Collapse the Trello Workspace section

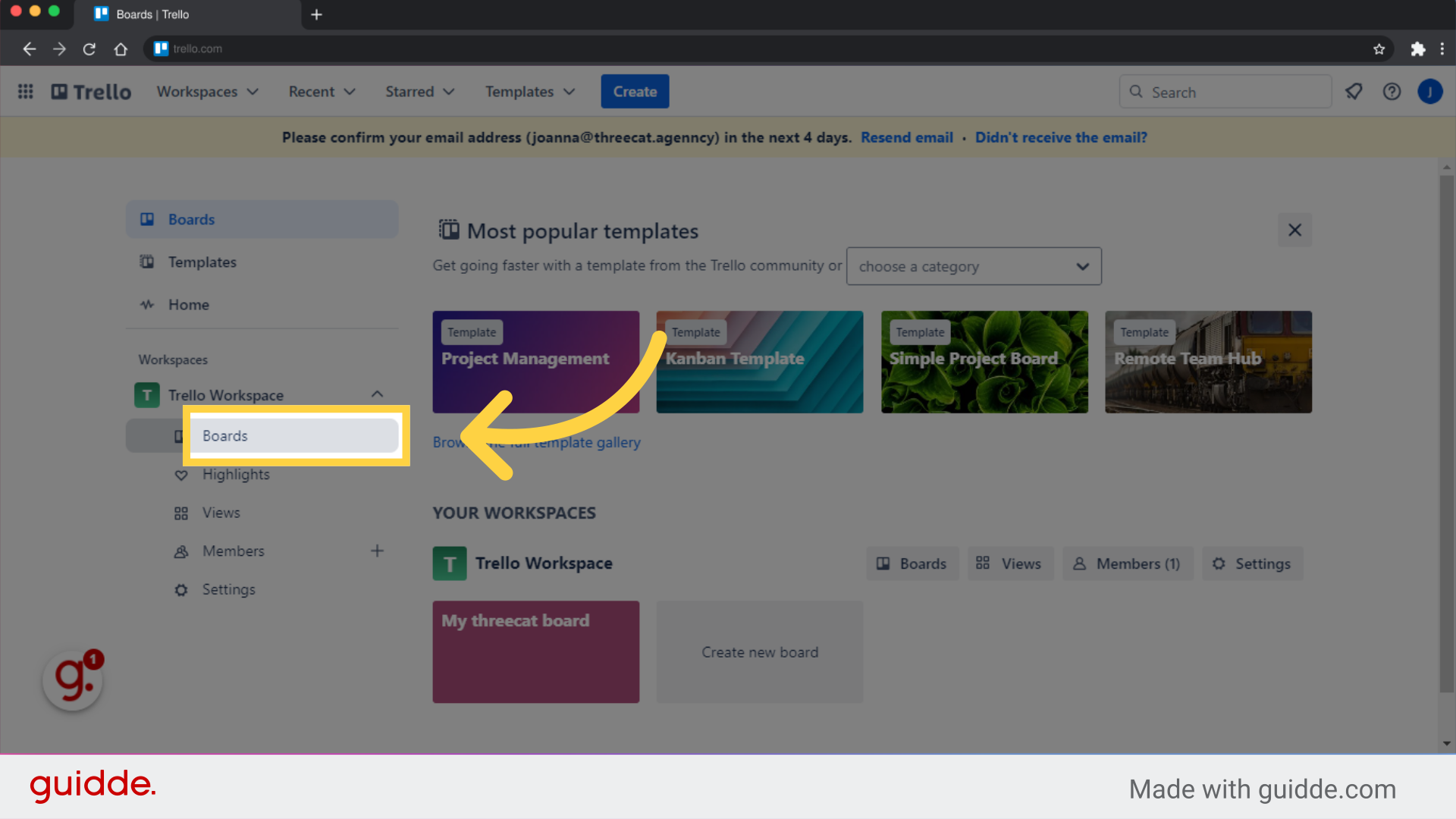click(377, 394)
